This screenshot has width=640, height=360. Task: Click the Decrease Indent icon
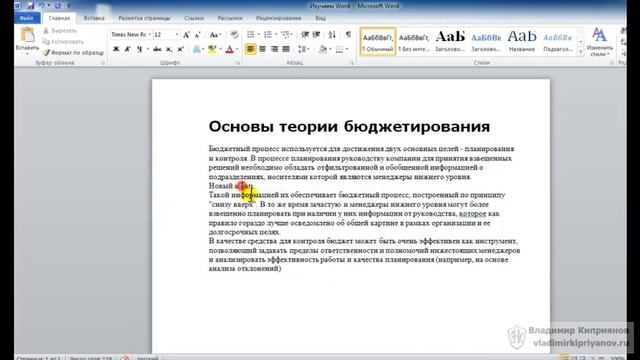[305, 35]
